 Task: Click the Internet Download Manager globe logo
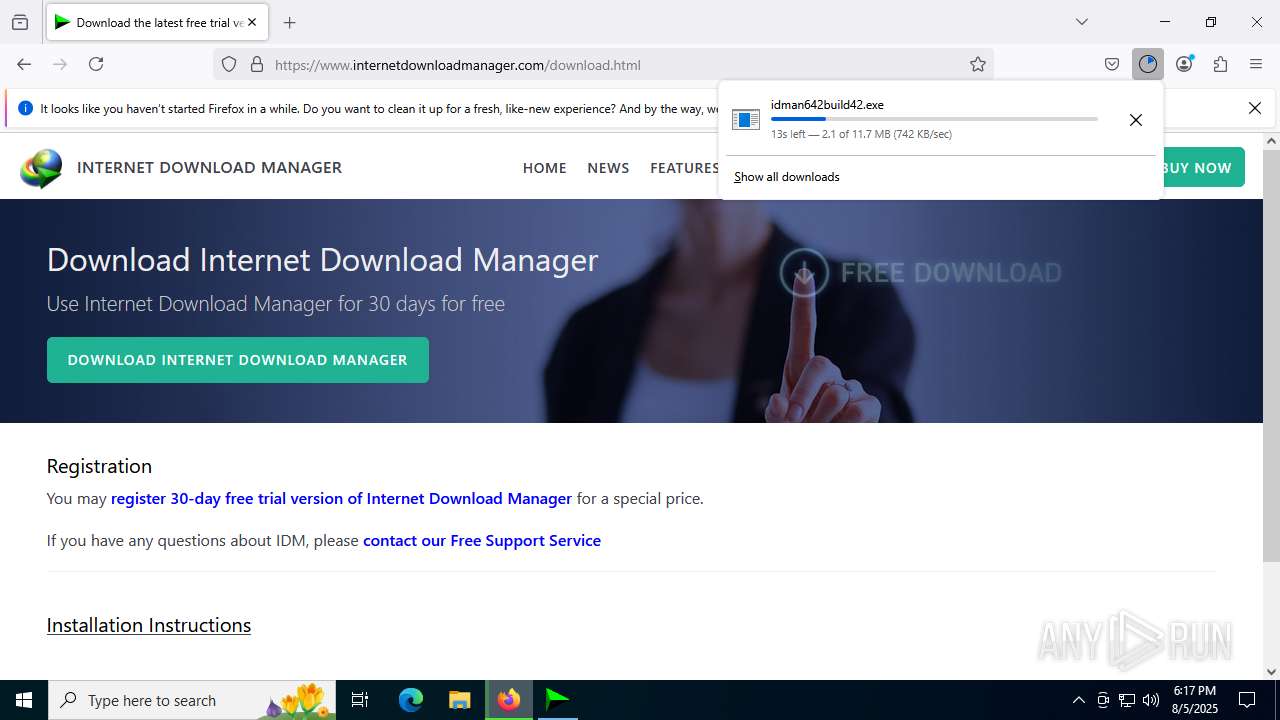coord(41,168)
